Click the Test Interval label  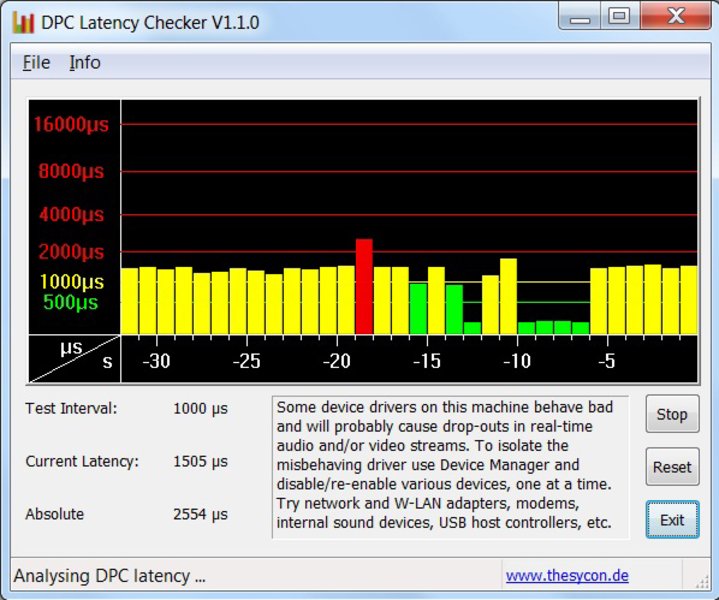click(71, 408)
